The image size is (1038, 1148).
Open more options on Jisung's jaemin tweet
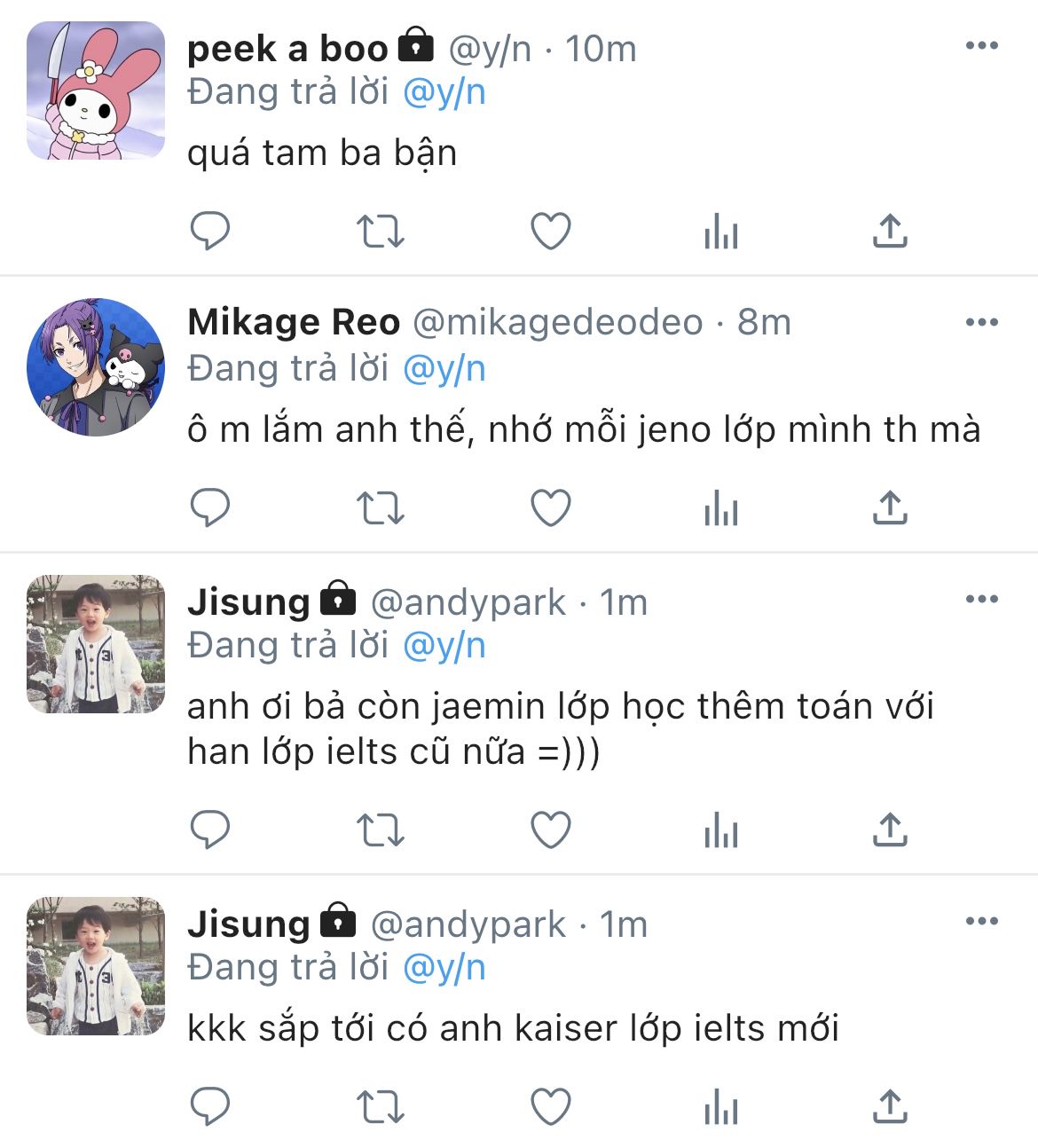coord(981,600)
